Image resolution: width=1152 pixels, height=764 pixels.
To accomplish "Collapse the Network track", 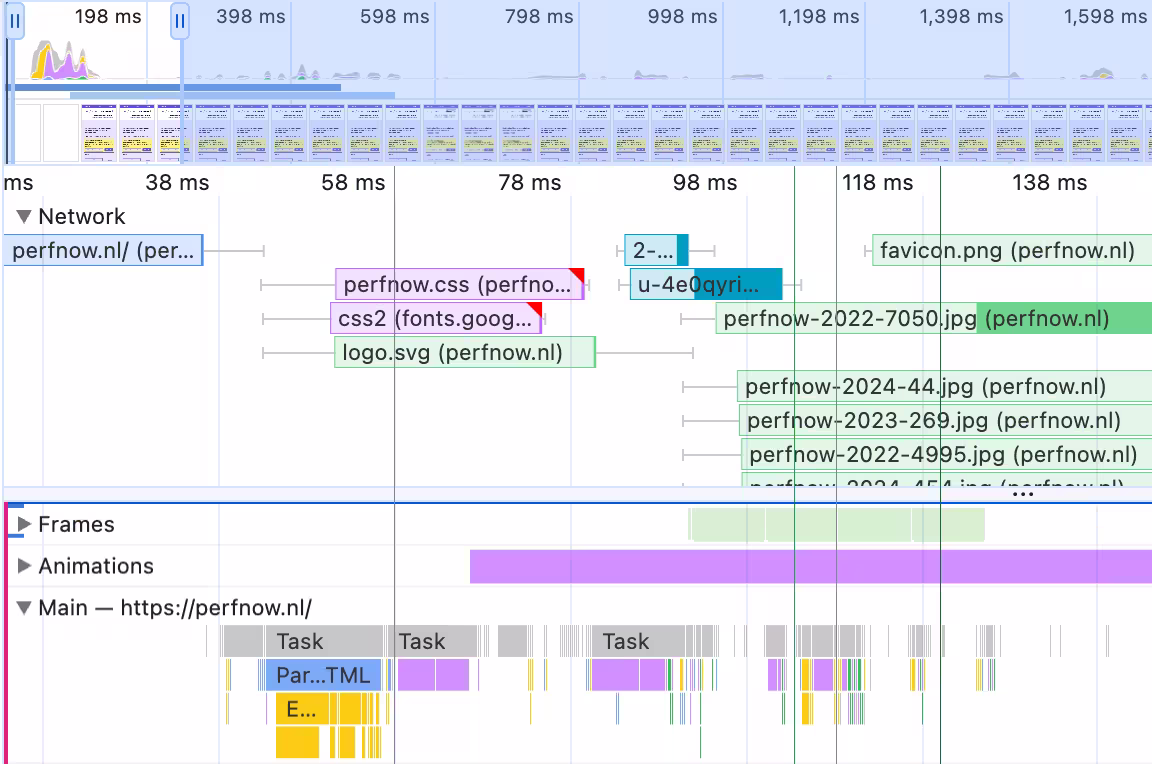I will point(22,216).
